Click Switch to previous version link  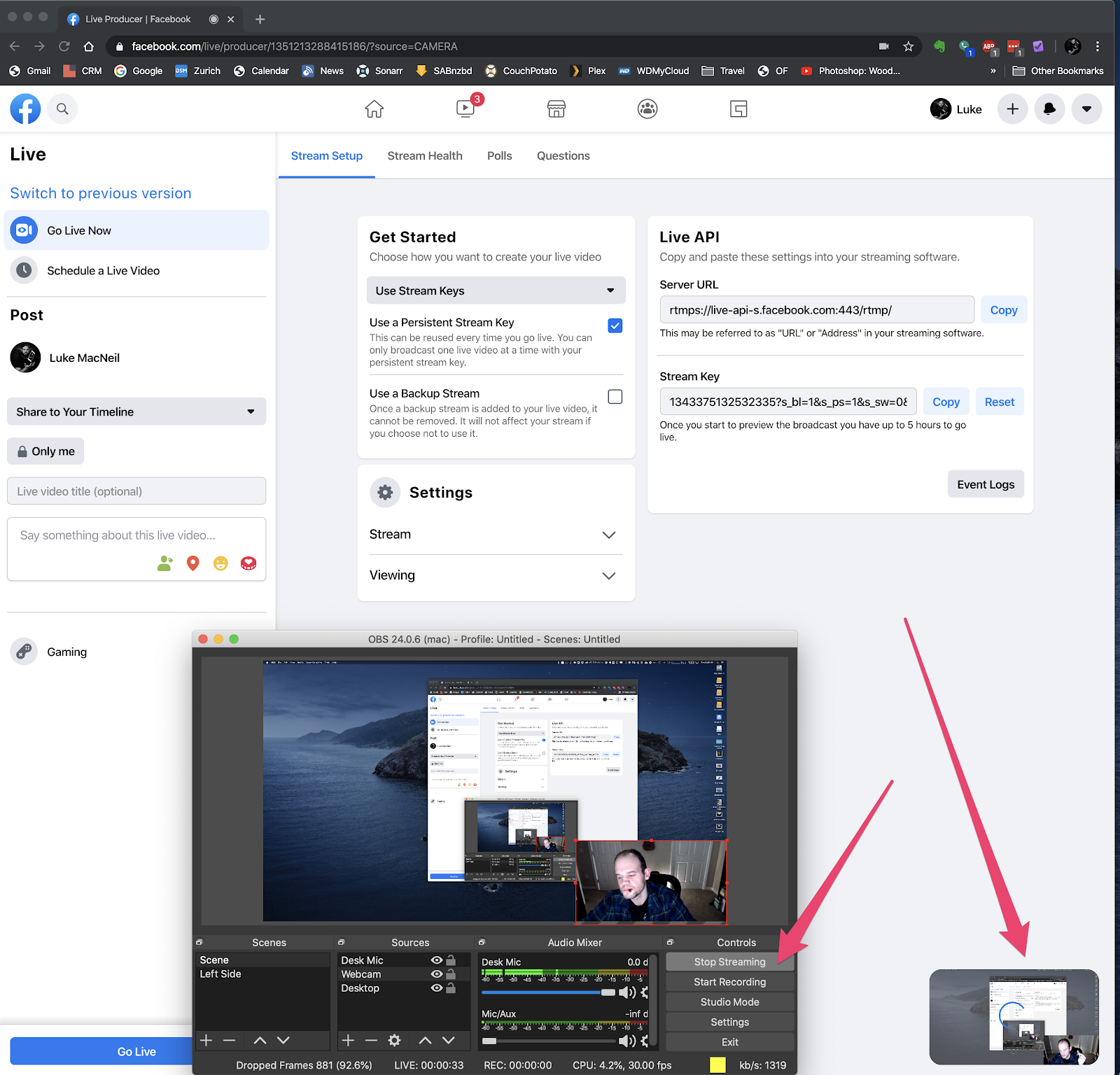click(101, 193)
